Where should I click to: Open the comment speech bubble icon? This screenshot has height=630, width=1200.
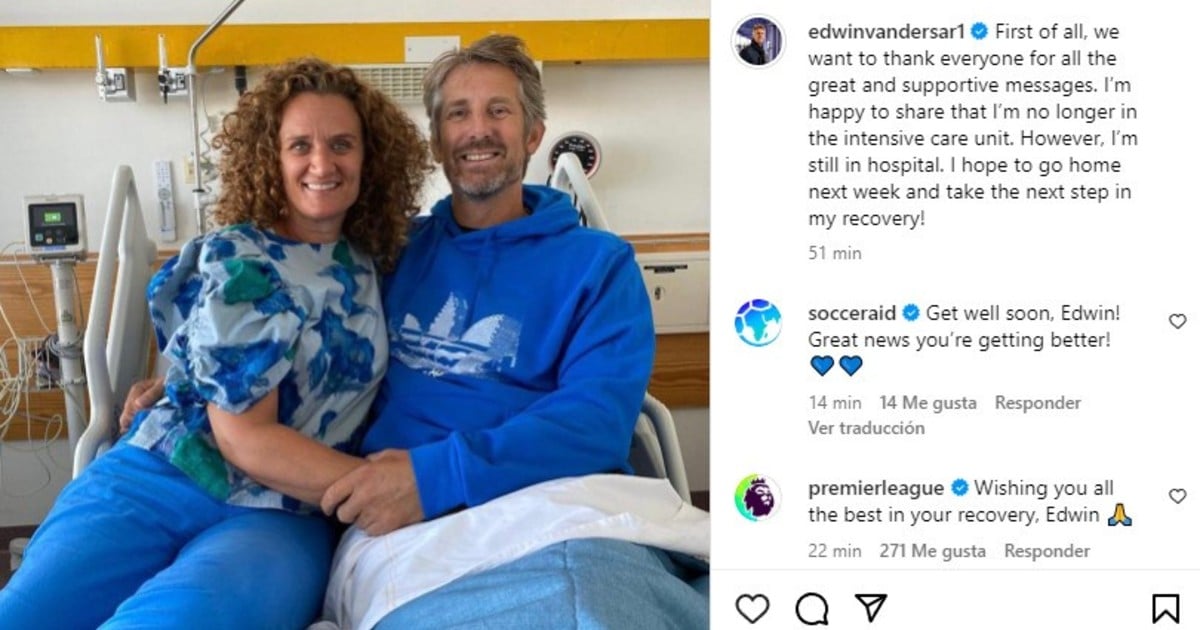coord(812,608)
